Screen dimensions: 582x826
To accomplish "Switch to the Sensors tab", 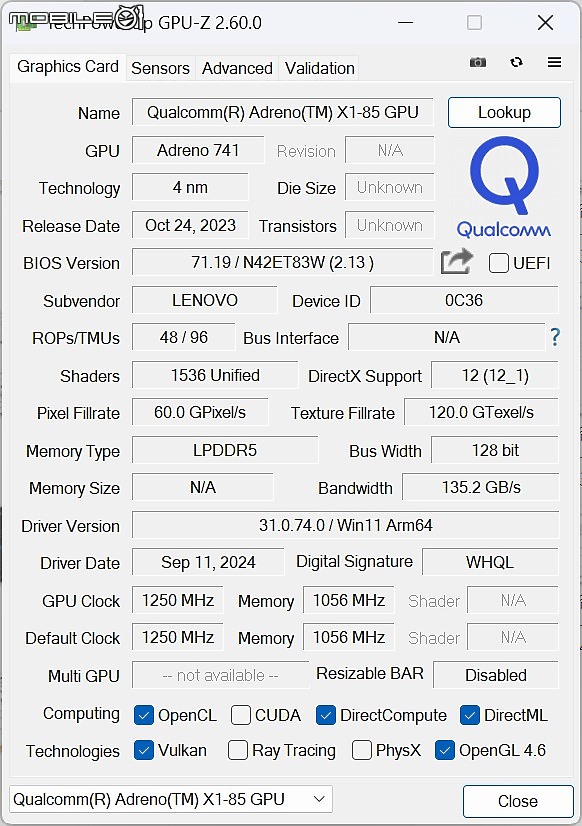I will pyautogui.click(x=160, y=68).
